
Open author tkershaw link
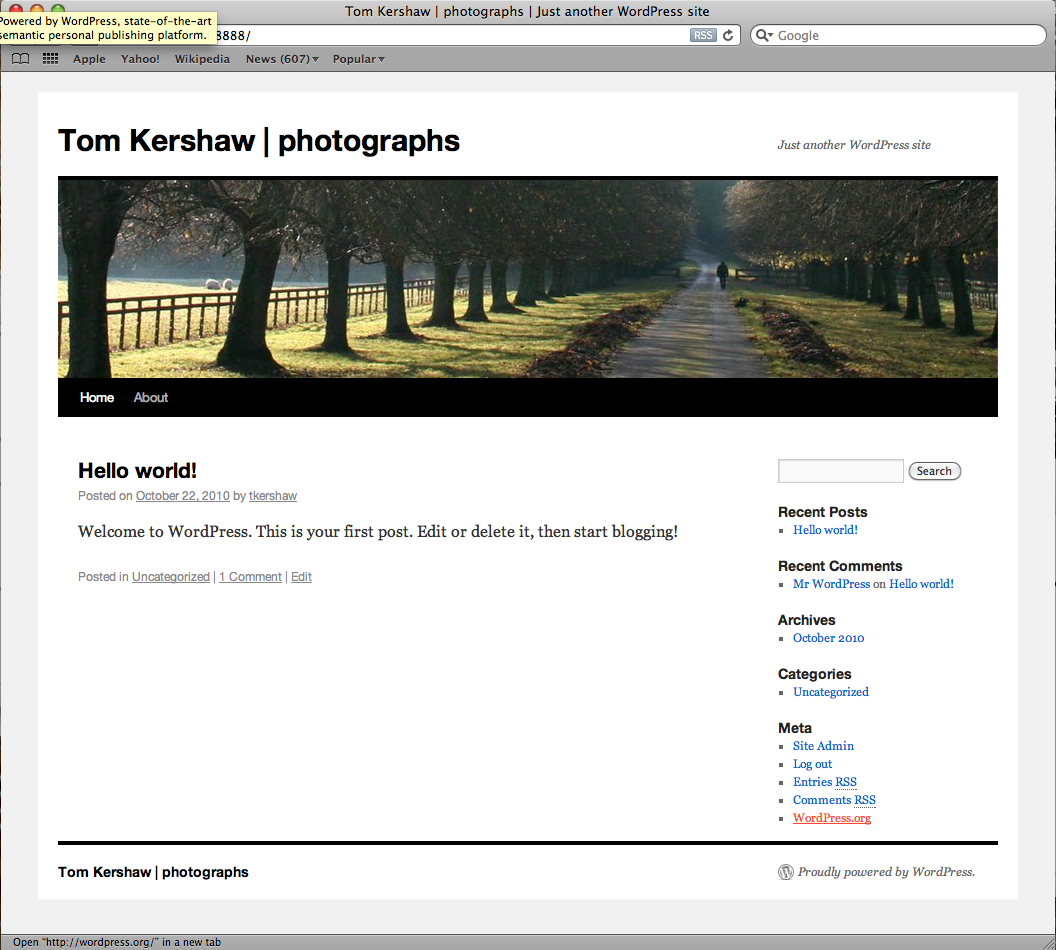click(x=273, y=496)
